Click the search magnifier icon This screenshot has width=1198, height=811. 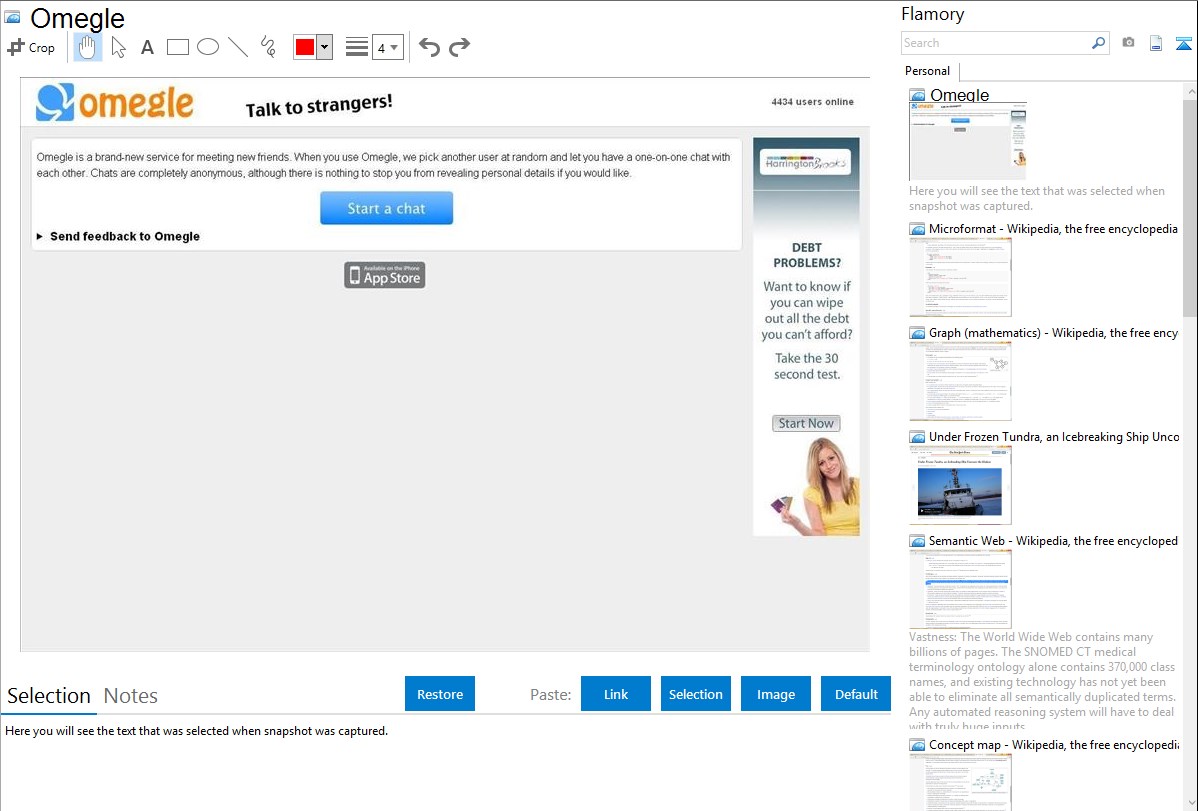(1099, 43)
